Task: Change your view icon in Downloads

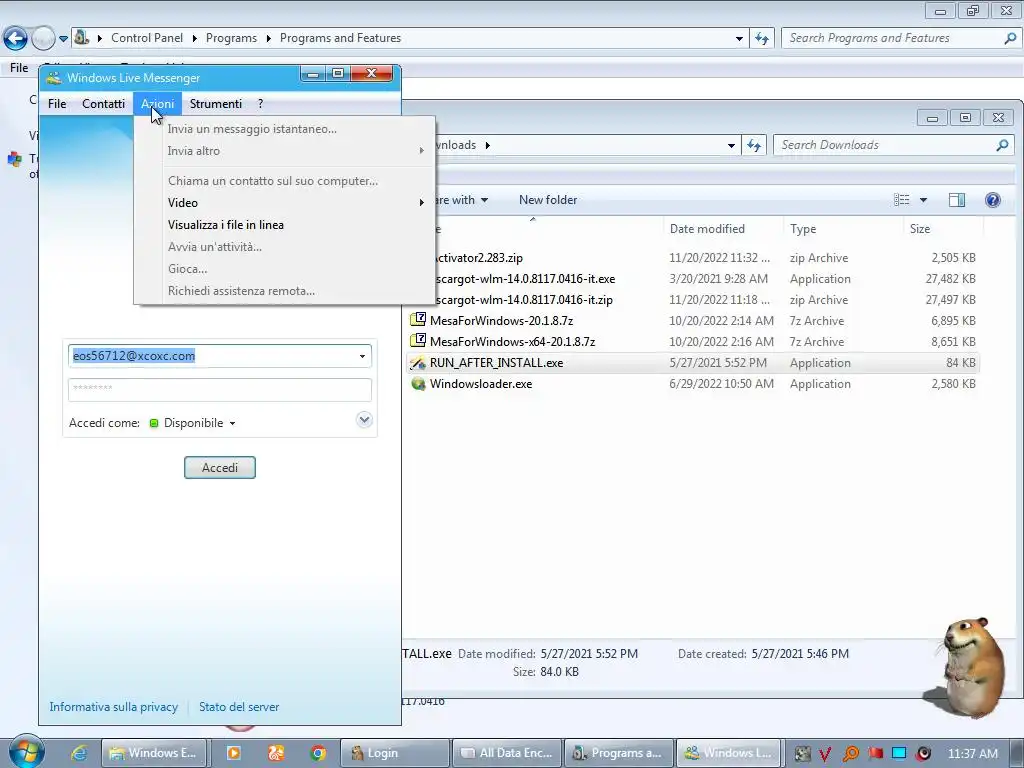Action: click(x=901, y=200)
